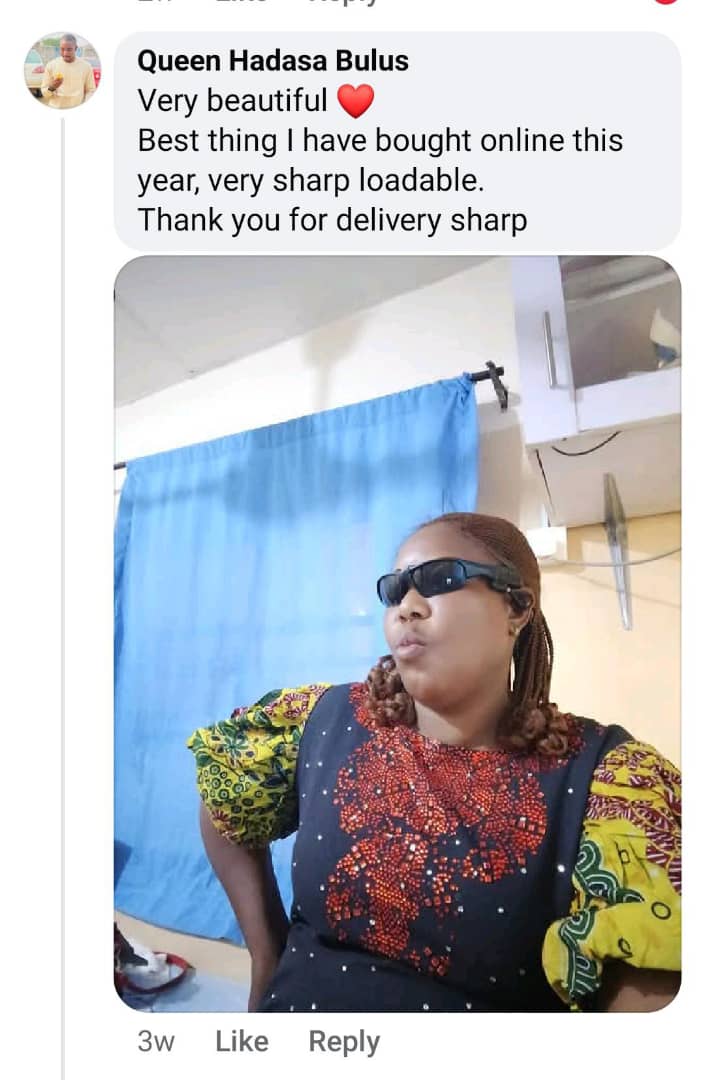Image resolution: width=705 pixels, height=1080 pixels.
Task: Click 'Thank you for delivery sharp' text
Action: (x=332, y=220)
